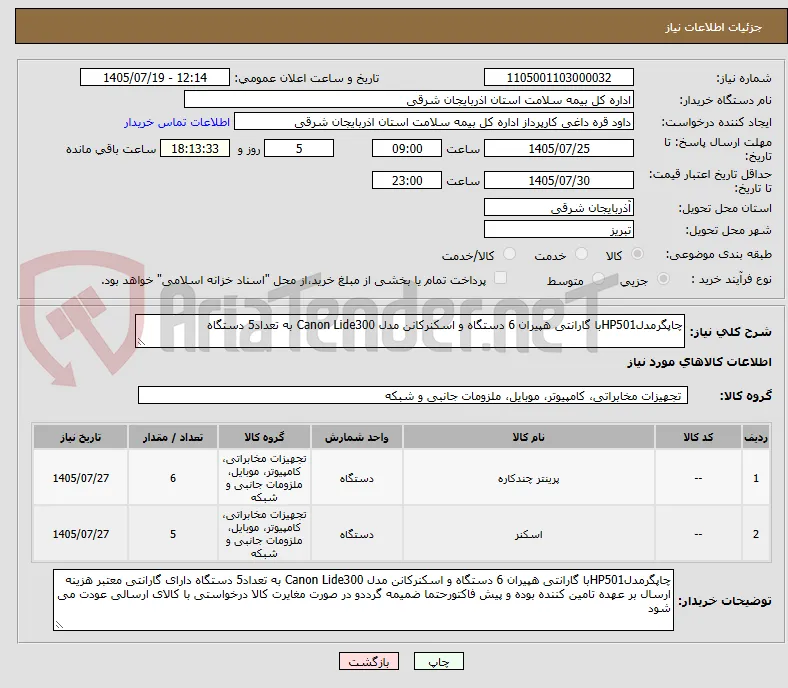788x688 pixels.
Task: Click the resize handle of description textarea
Action: (x=141, y=342)
